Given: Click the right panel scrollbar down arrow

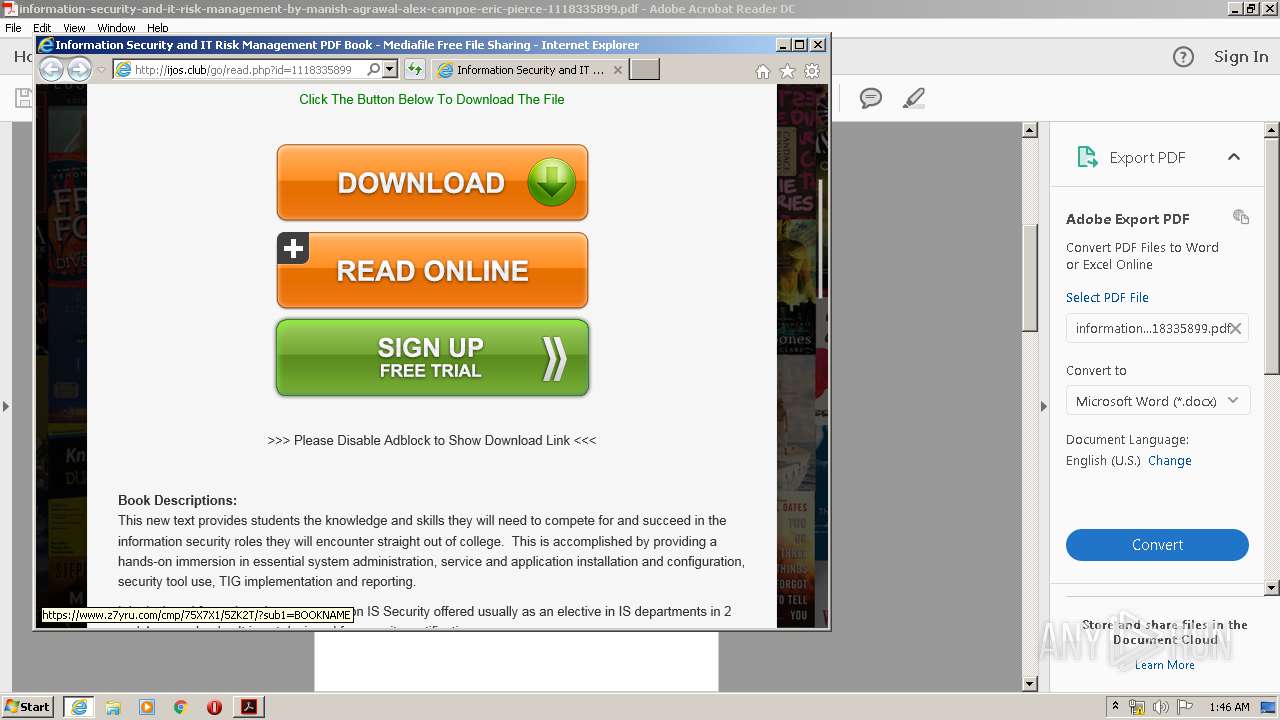Looking at the screenshot, I should tap(1272, 588).
